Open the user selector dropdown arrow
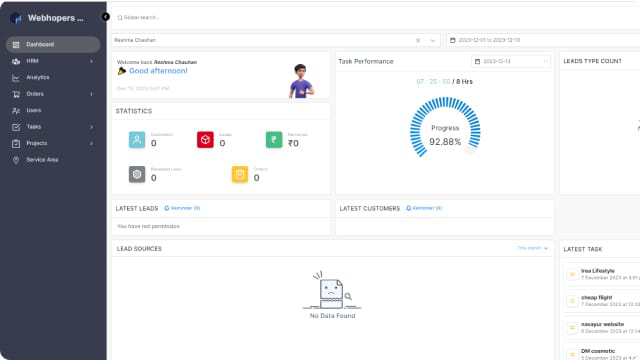 click(433, 40)
